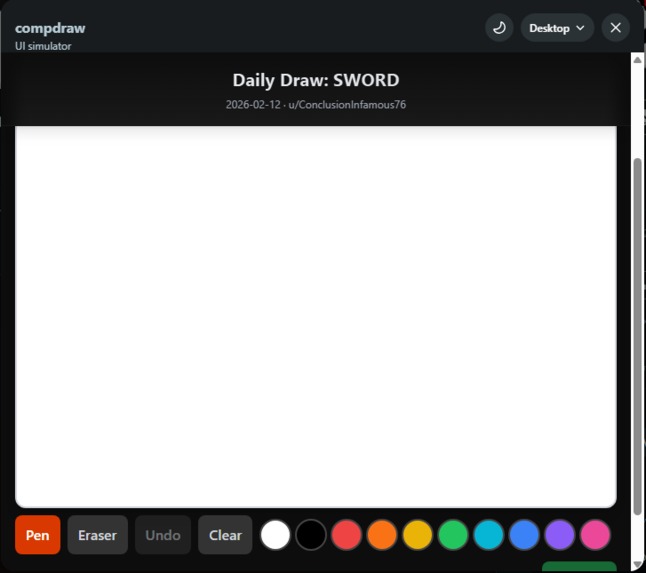The width and height of the screenshot is (646, 573).
Task: Choose the purple color swatch
Action: pos(560,535)
